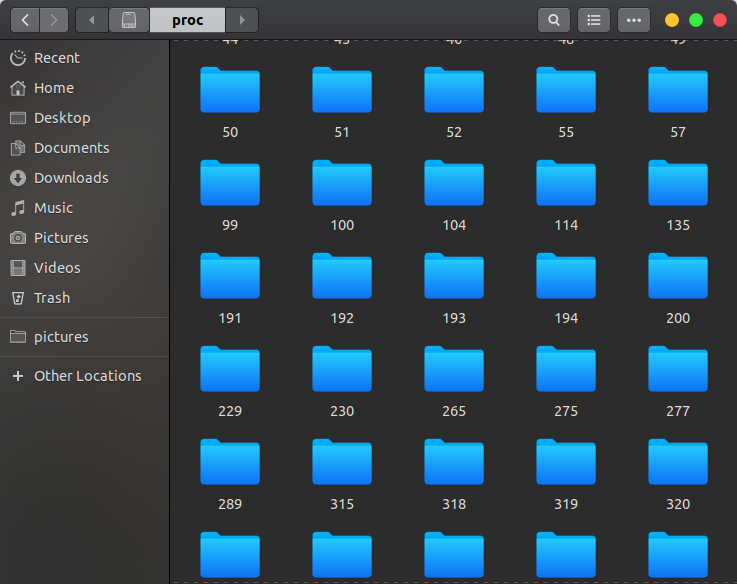Select the proc path segment
Screen dimensions: 737x584
pyautogui.click(x=188, y=20)
